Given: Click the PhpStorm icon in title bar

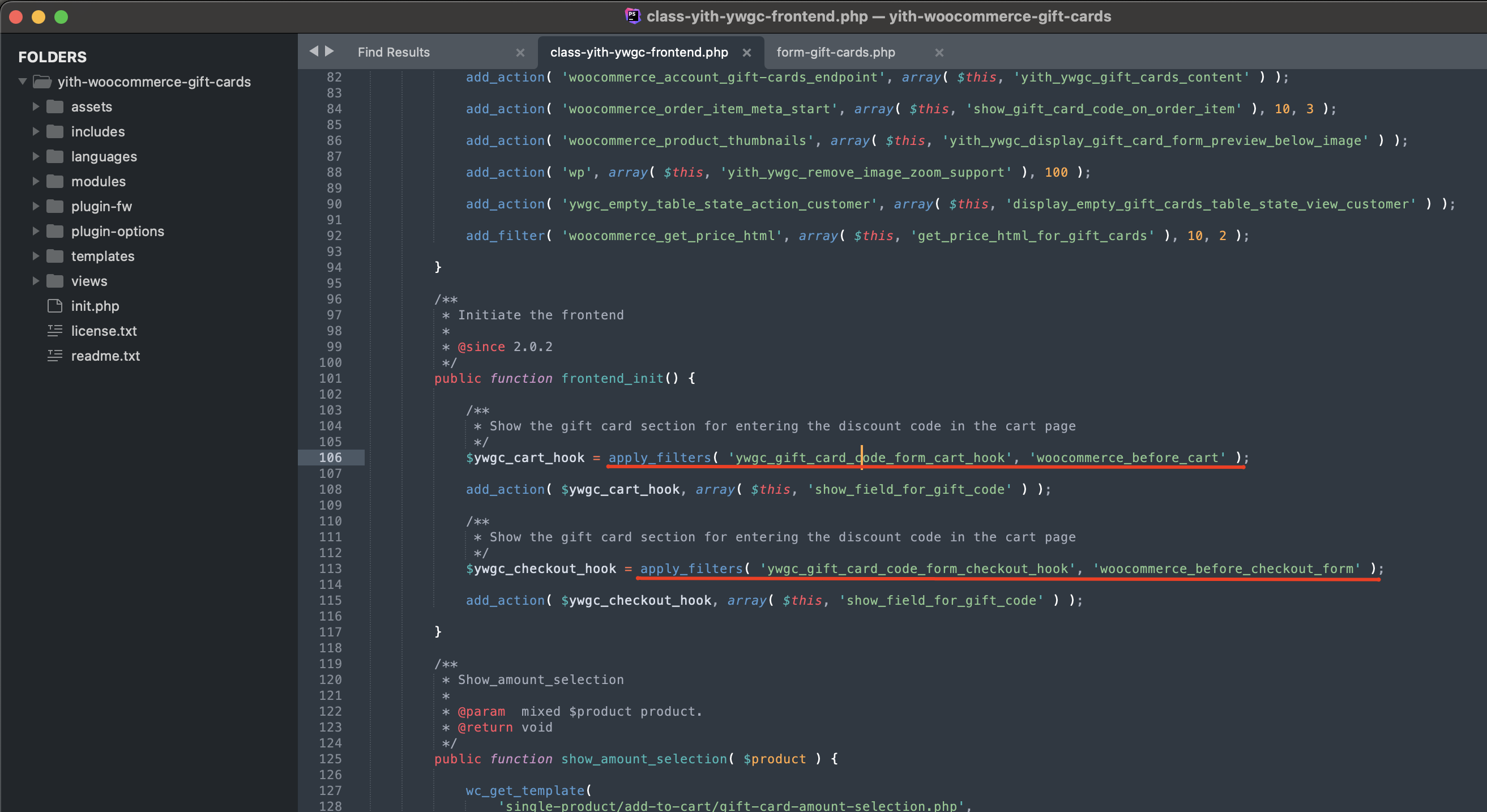Looking at the screenshot, I should 633,16.
